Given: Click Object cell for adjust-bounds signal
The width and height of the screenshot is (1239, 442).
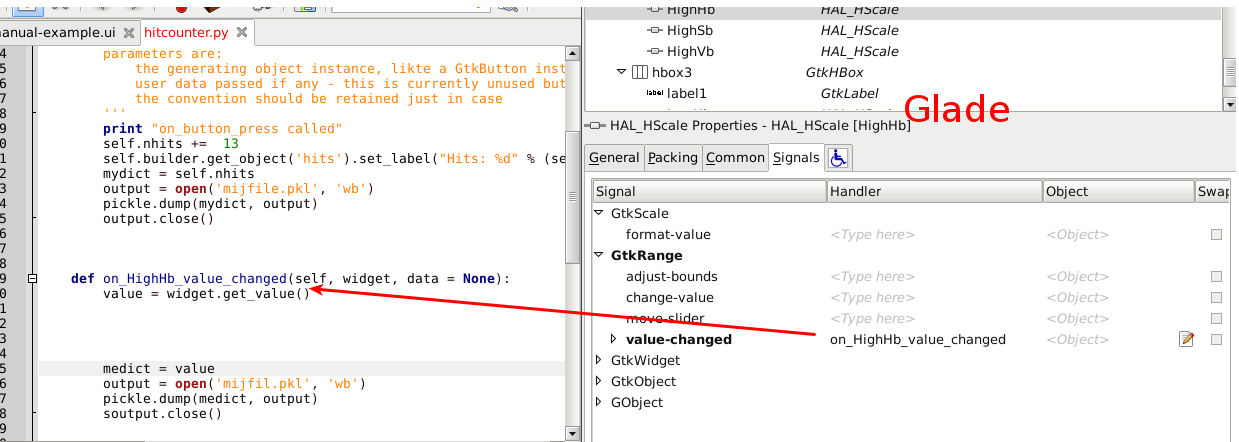Looking at the screenshot, I should [1117, 276].
